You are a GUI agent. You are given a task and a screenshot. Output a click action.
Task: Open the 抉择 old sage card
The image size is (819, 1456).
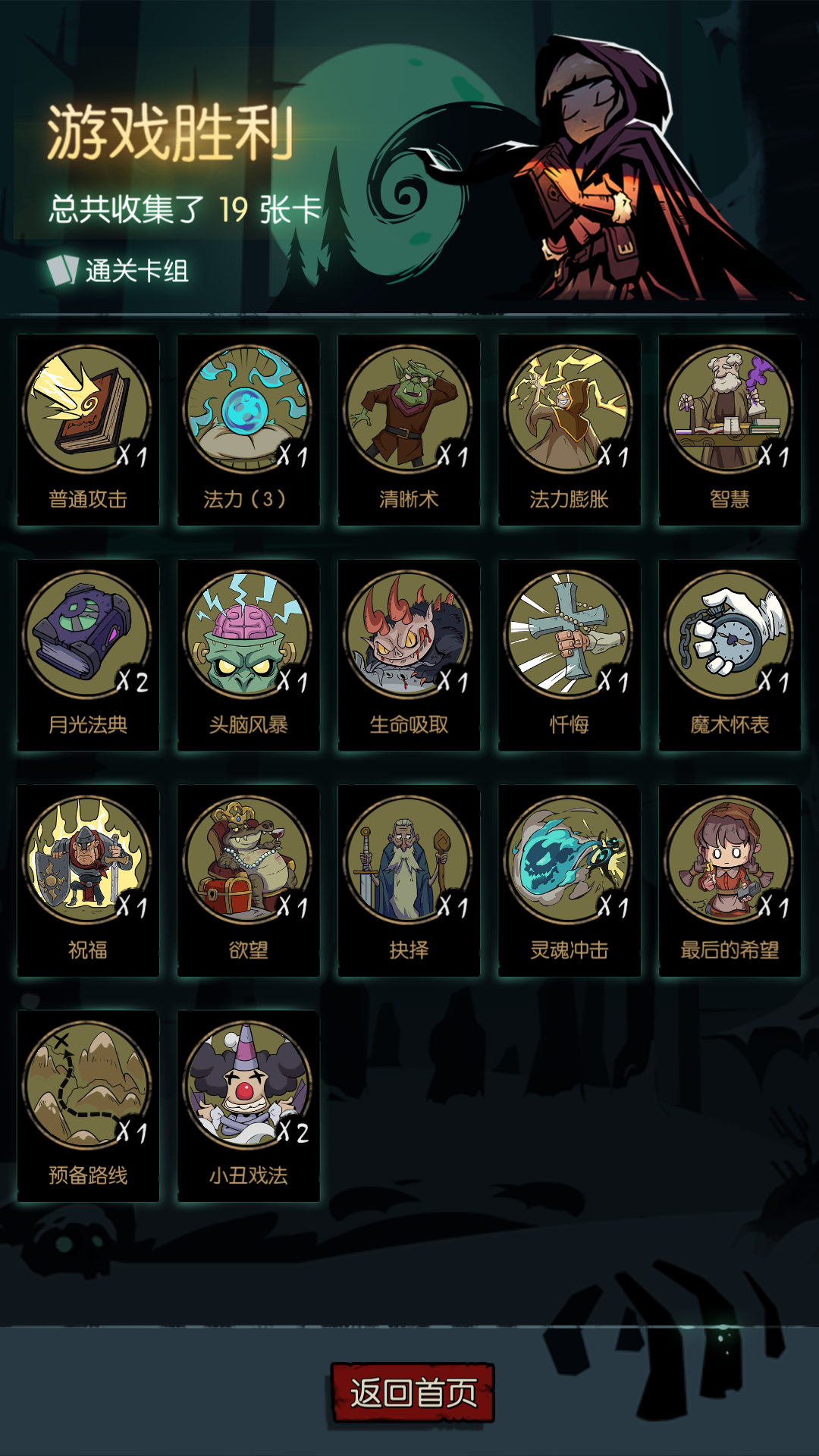tap(409, 880)
